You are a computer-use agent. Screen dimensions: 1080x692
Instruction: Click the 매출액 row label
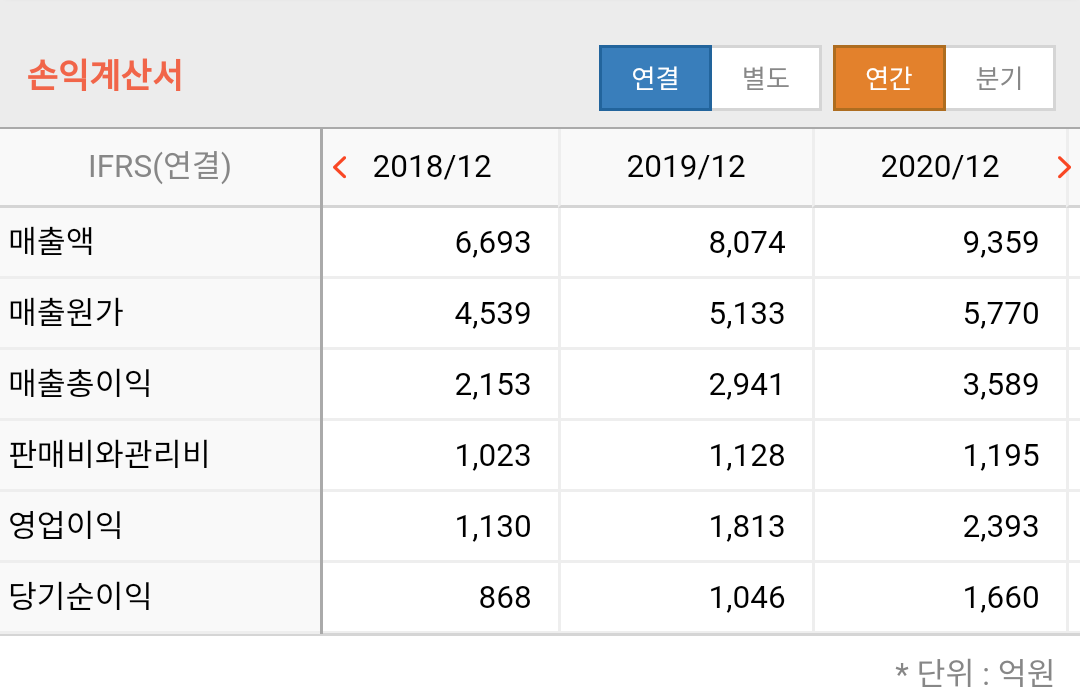coord(51,242)
